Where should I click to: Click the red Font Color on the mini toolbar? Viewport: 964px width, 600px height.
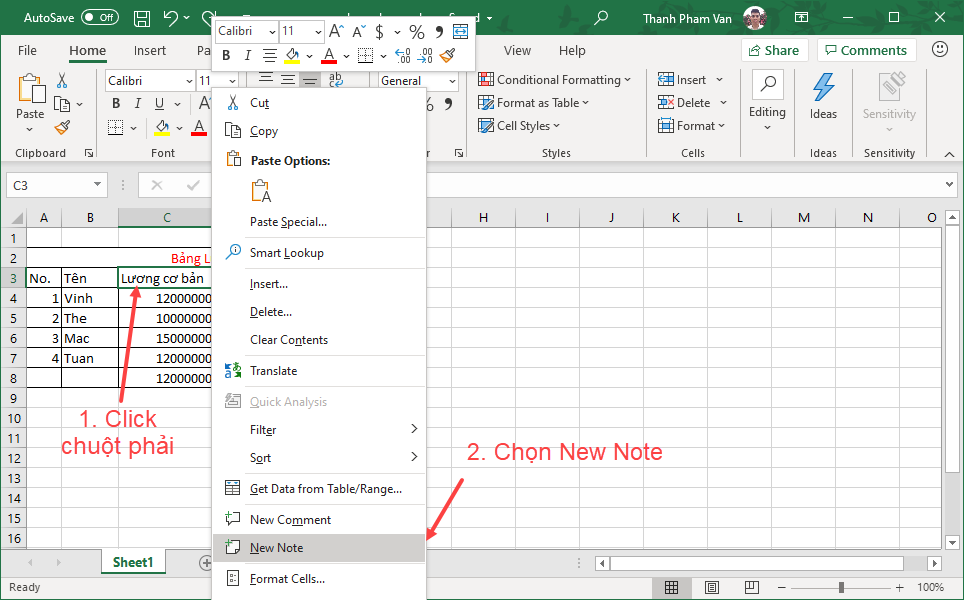[x=329, y=56]
